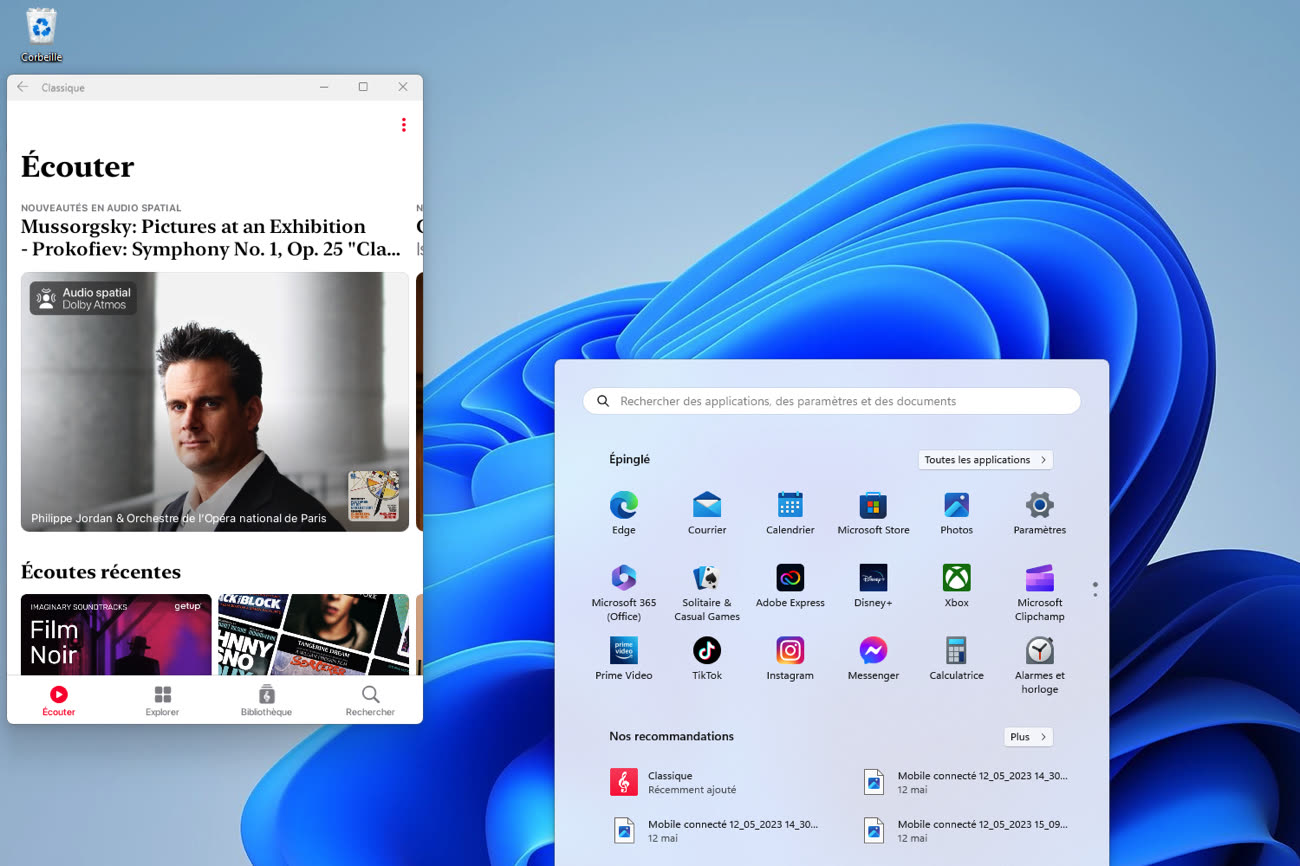Image resolution: width=1300 pixels, height=866 pixels.
Task: Expand recommendations with Plus button
Action: pos(1028,737)
